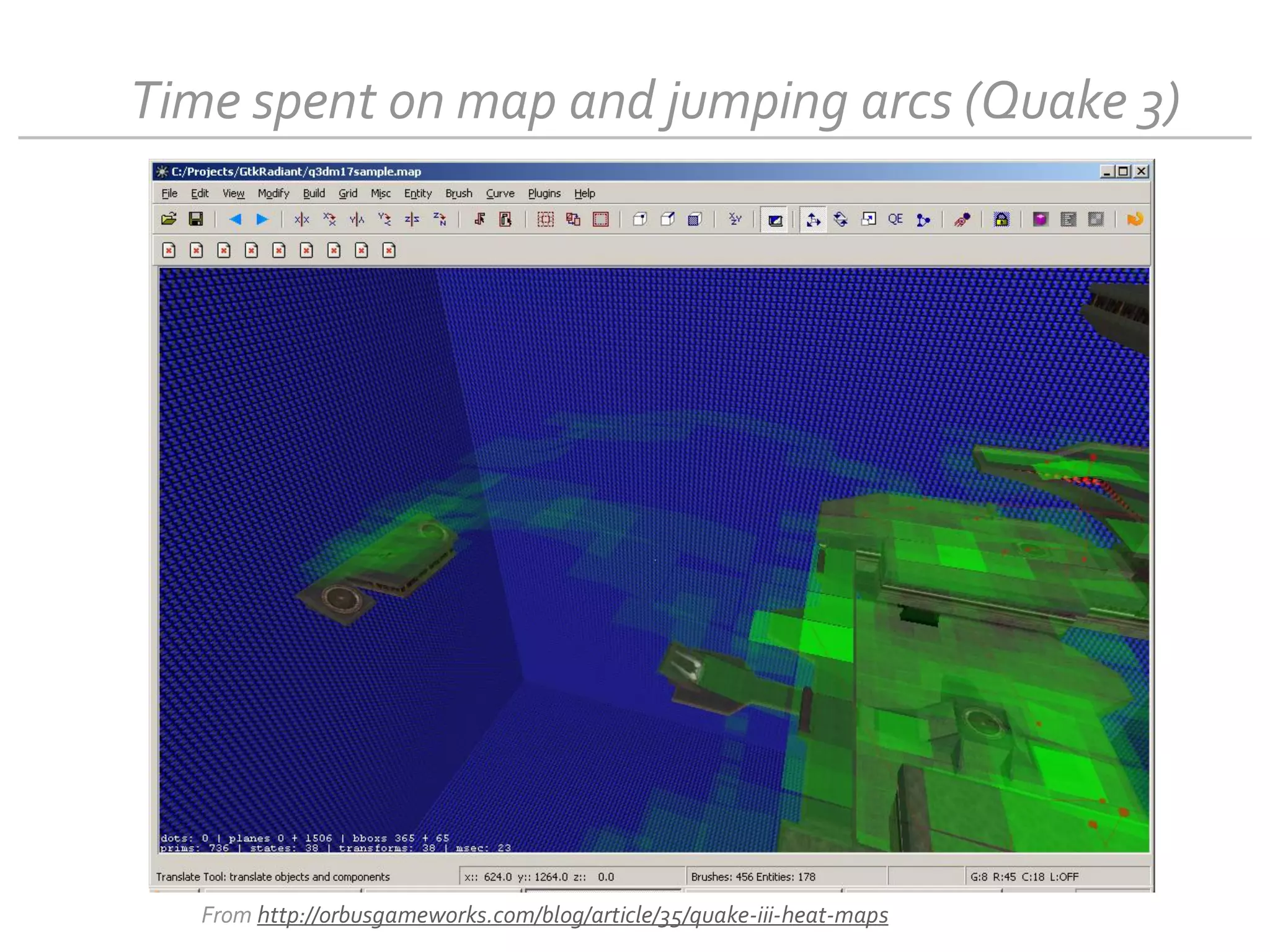Open the Build menu
This screenshot has height=952, width=1270.
[x=314, y=193]
